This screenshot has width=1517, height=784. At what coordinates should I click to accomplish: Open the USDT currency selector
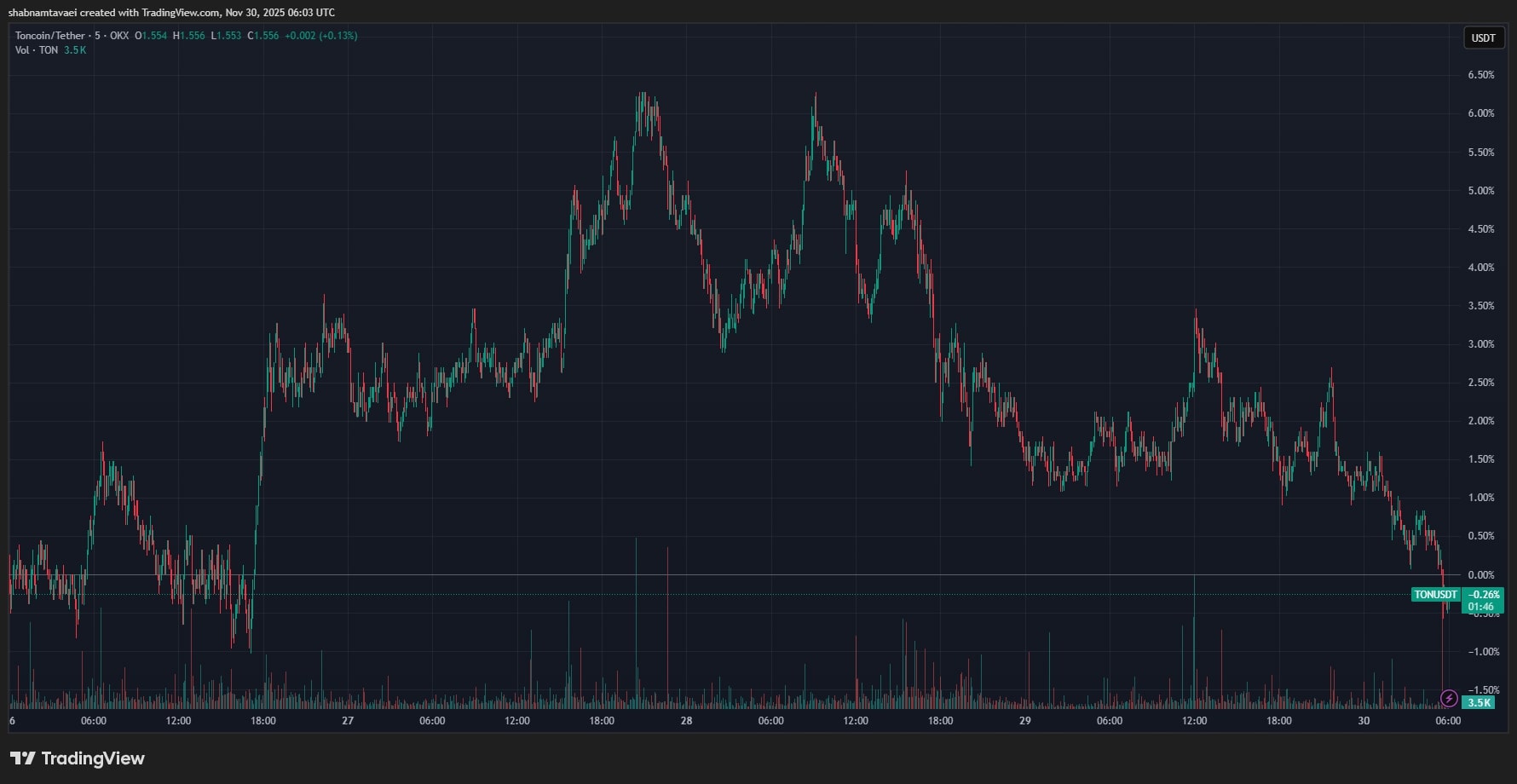[x=1483, y=37]
